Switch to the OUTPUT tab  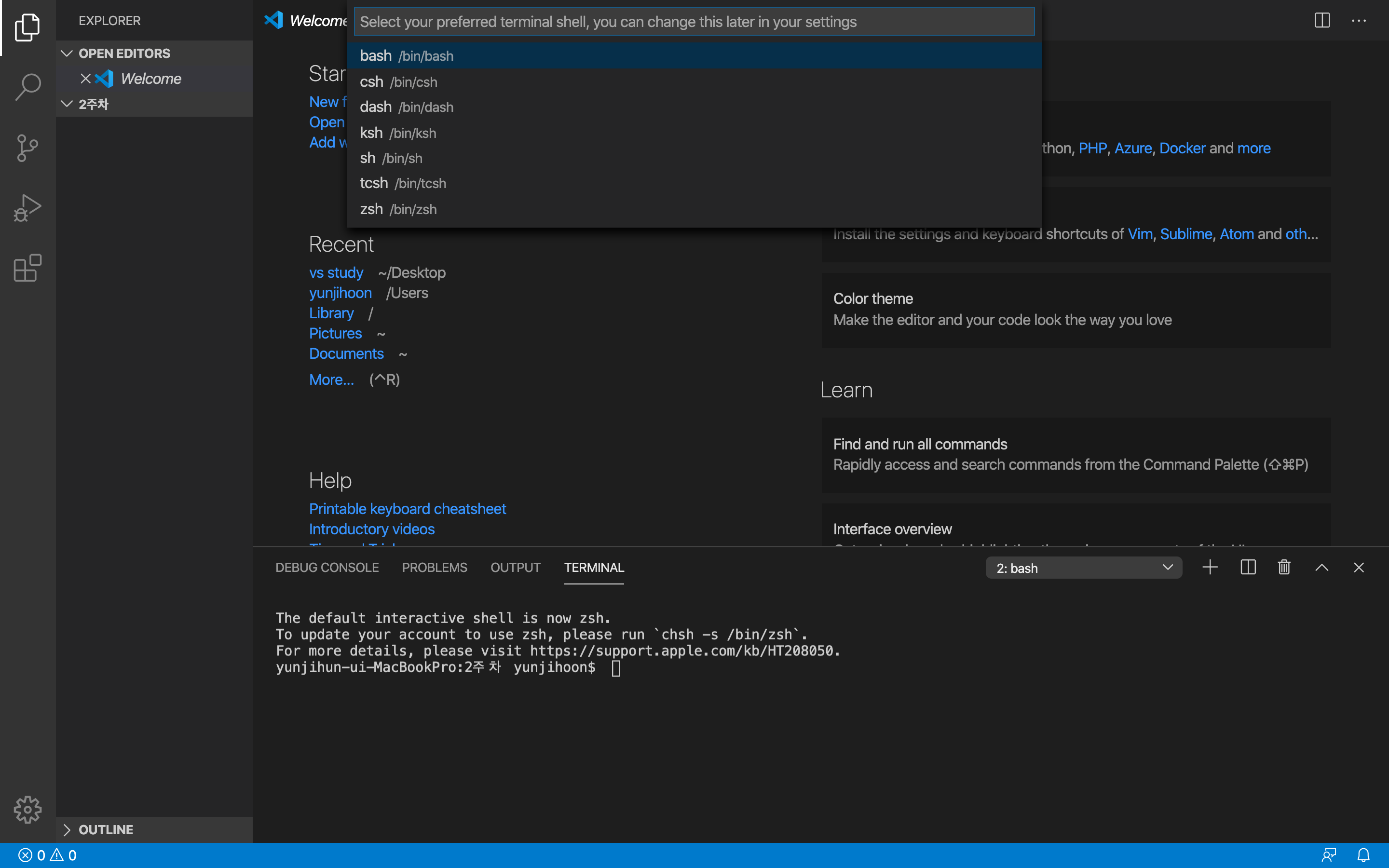point(516,567)
